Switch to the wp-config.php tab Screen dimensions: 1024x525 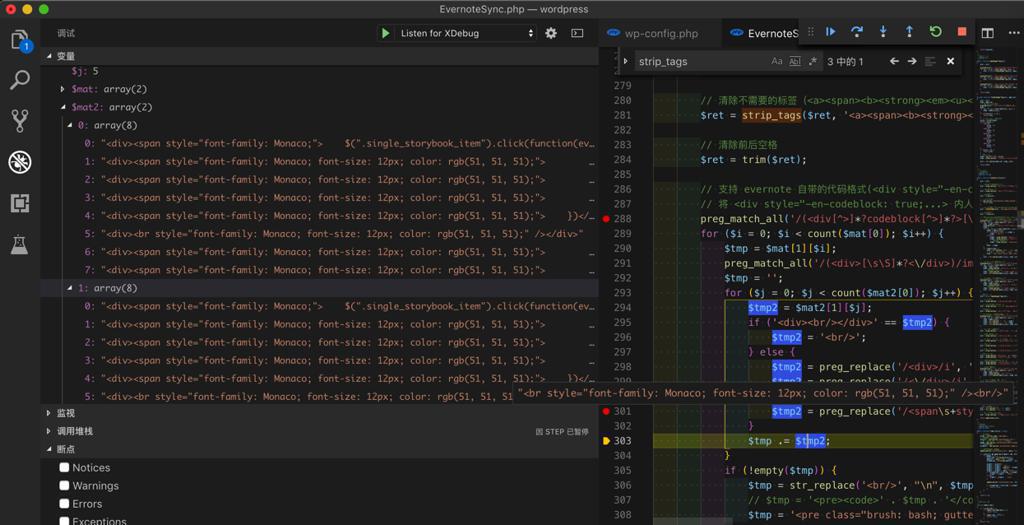coord(660,33)
